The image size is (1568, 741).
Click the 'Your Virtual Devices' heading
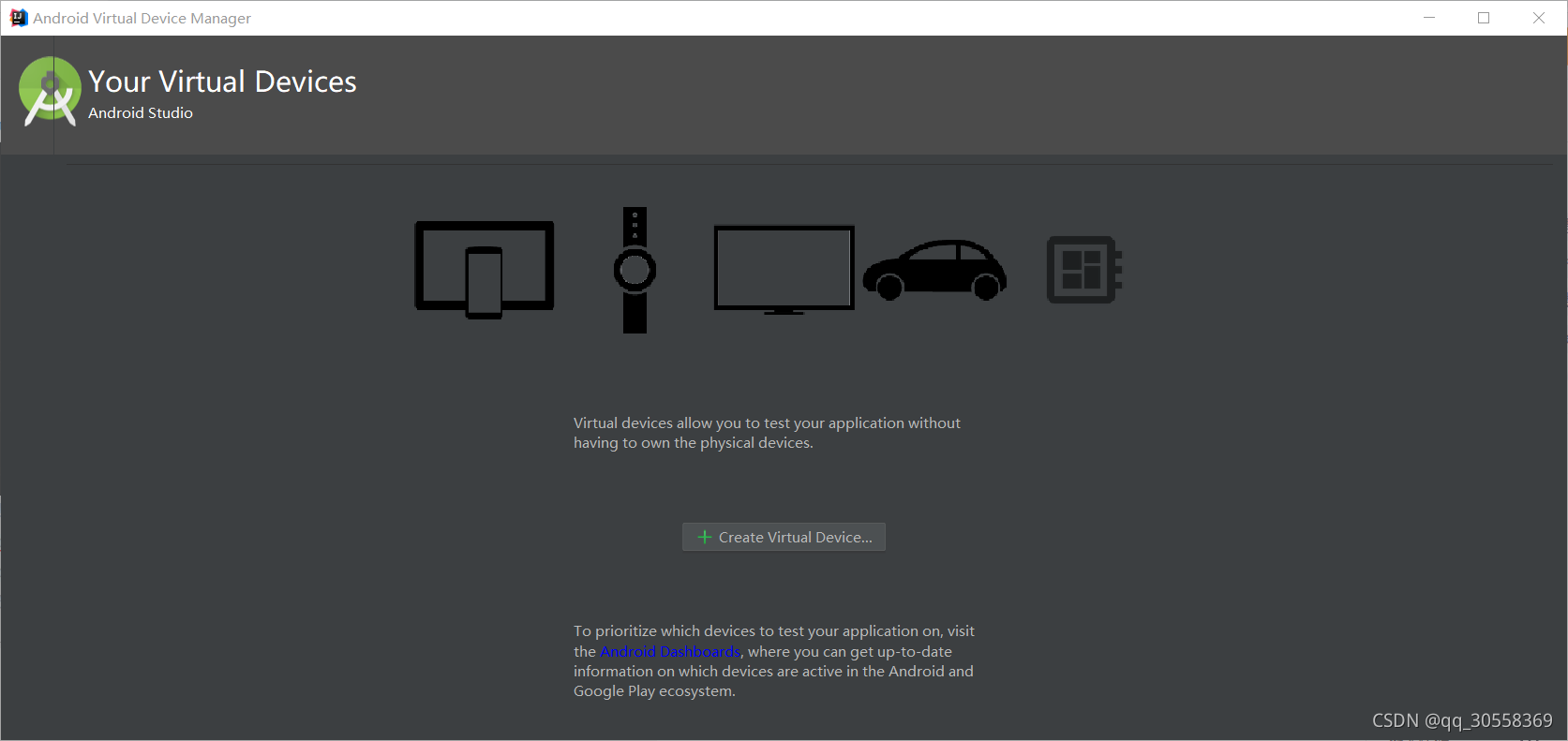tap(222, 82)
